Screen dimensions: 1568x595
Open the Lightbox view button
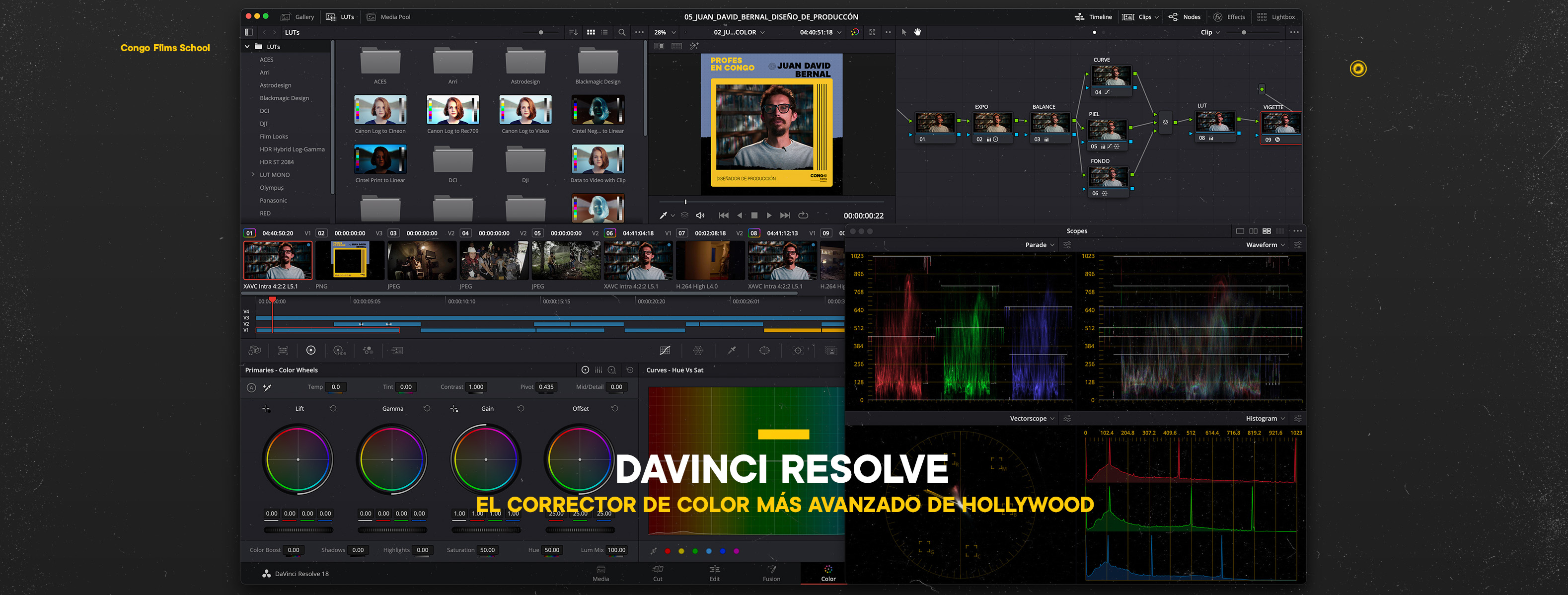click(1276, 17)
